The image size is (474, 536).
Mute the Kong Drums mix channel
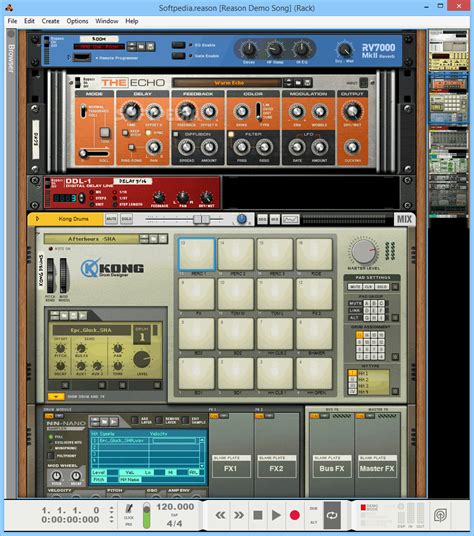pyautogui.click(x=111, y=219)
